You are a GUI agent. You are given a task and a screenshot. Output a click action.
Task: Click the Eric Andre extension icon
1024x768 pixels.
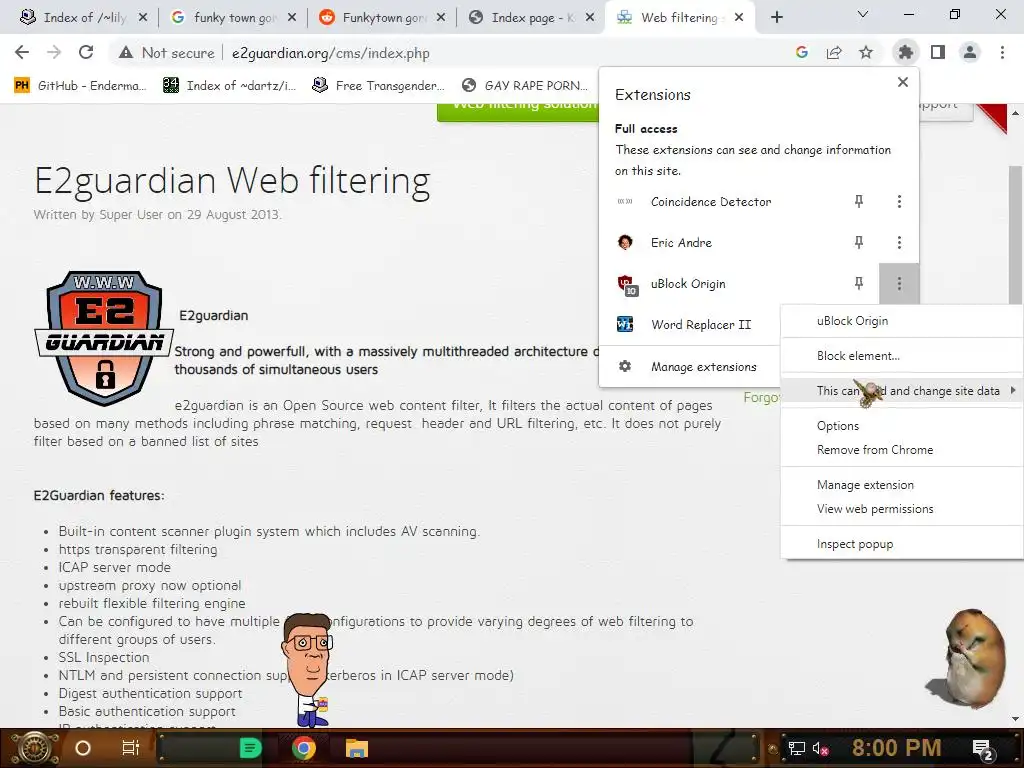(625, 243)
